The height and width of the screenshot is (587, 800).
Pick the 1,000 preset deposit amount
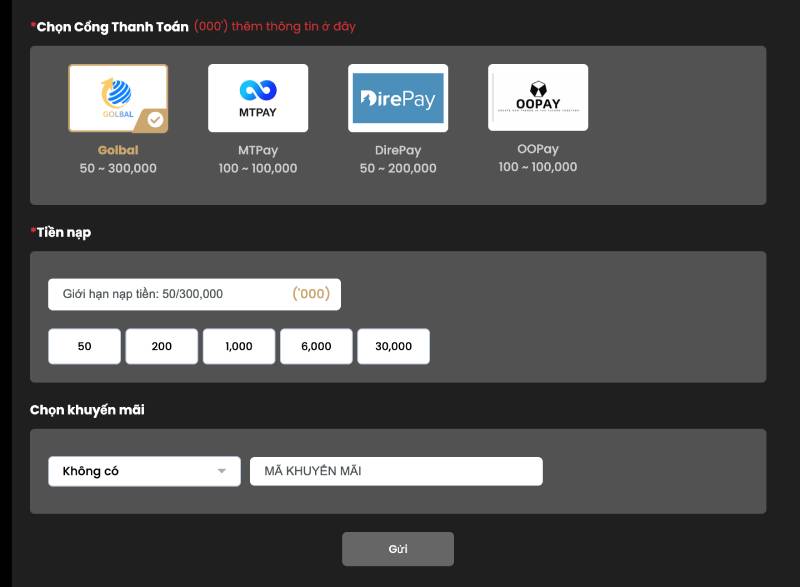239,346
